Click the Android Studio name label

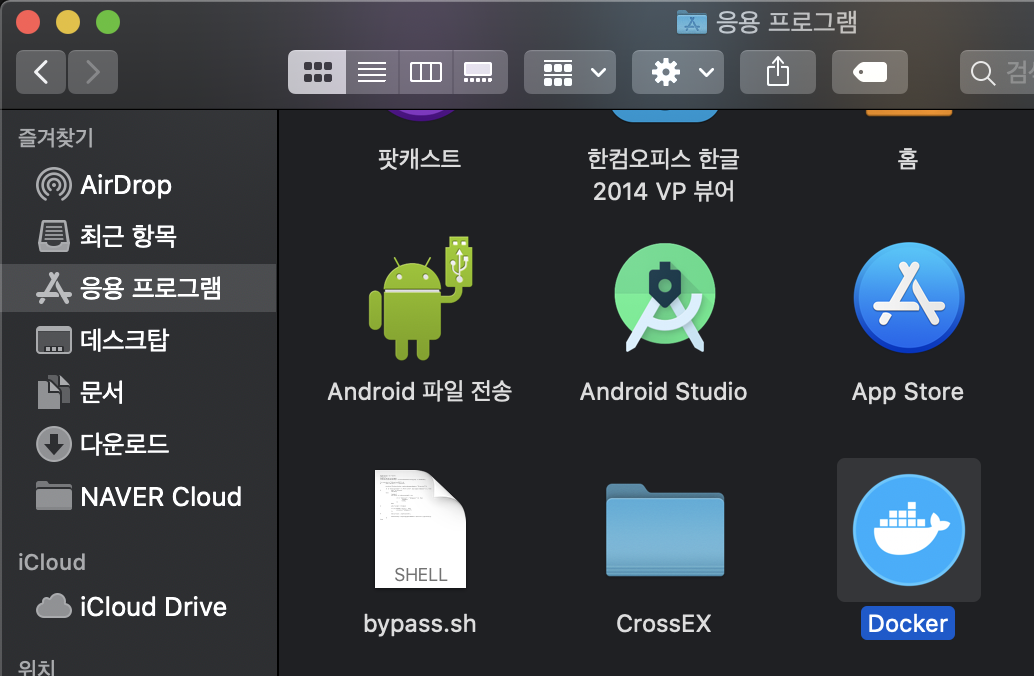point(663,392)
